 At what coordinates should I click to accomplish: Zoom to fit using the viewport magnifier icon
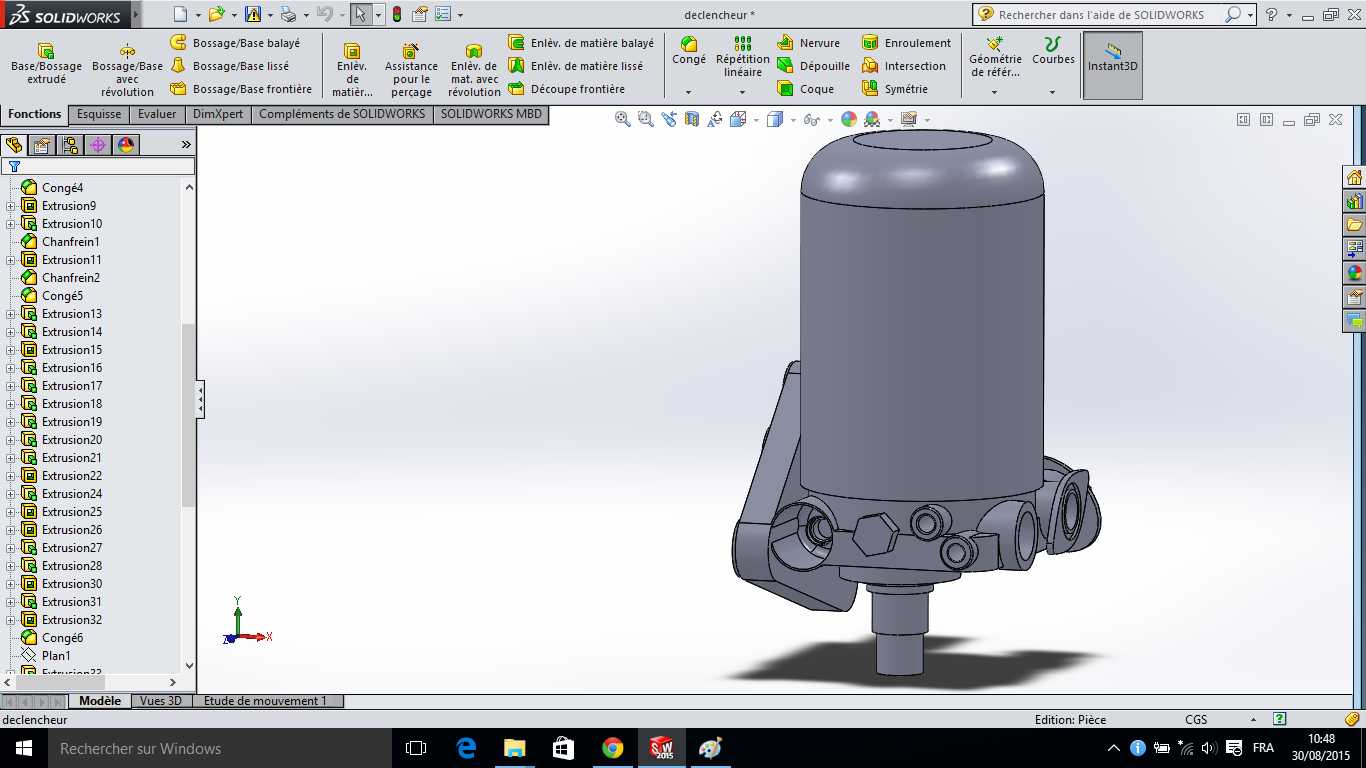tap(622, 119)
